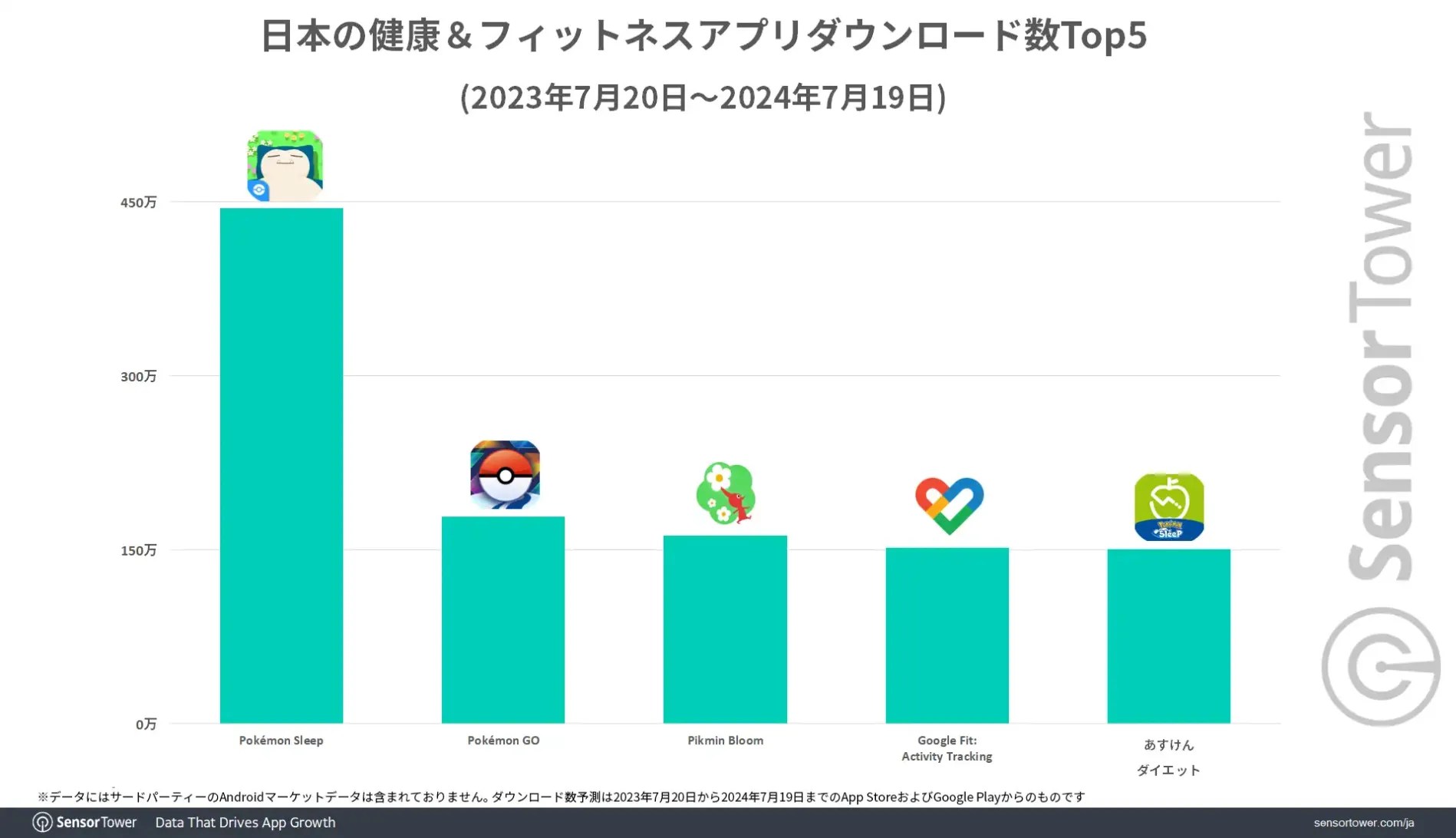Select the Pikmin Bloom bar
The height and width of the screenshot is (838, 1456).
725,628
